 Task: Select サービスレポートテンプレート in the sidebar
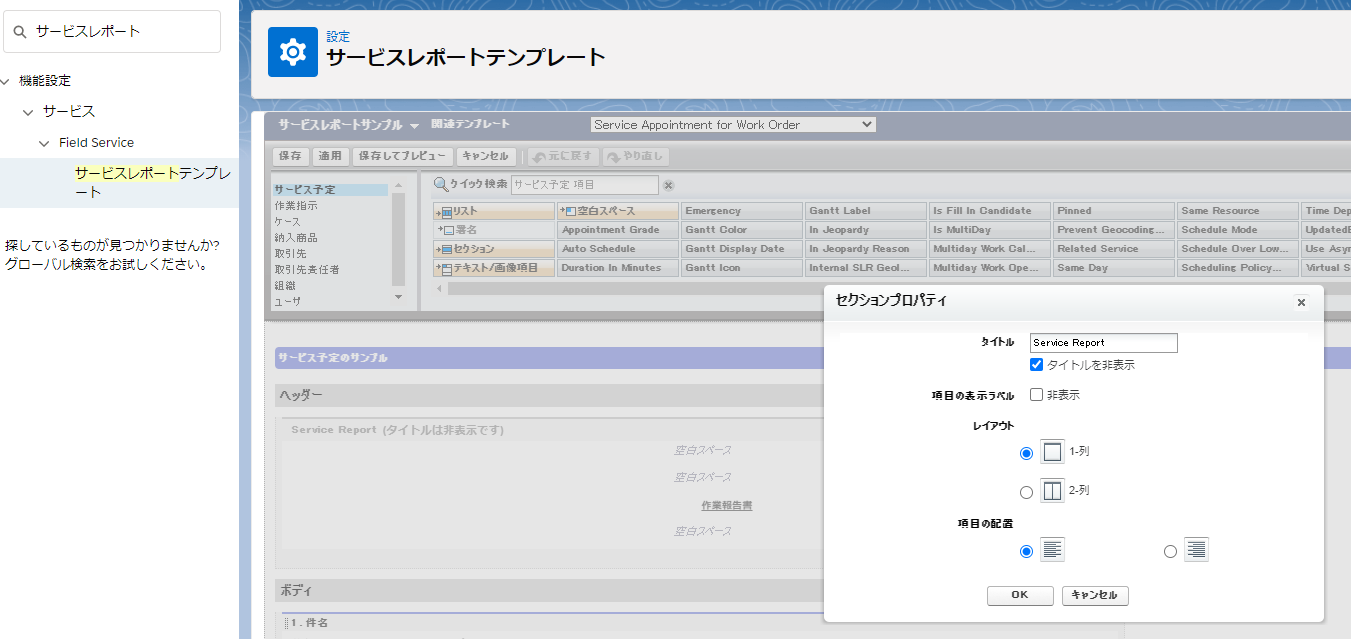[x=152, y=182]
